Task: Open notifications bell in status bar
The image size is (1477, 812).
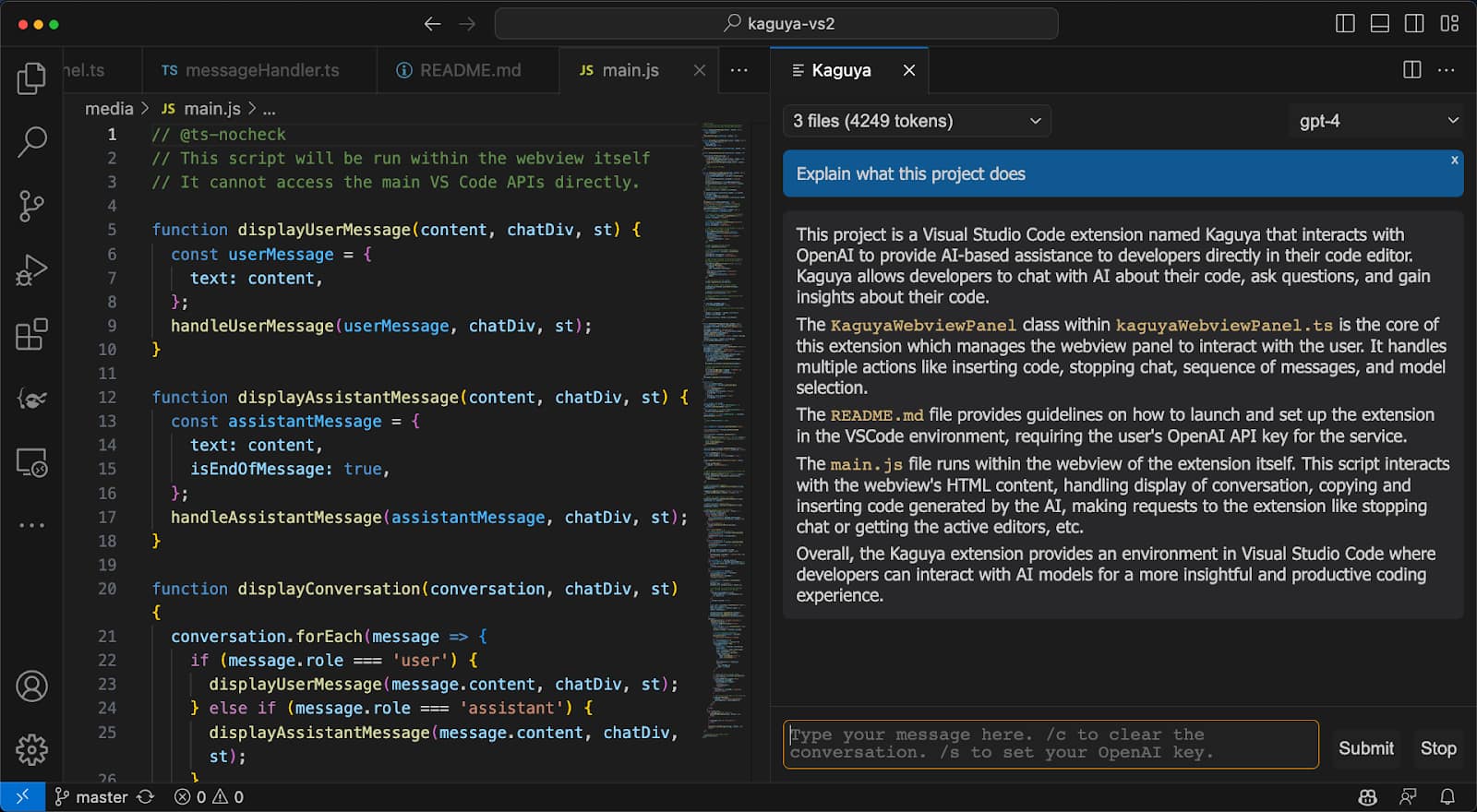Action: click(1447, 797)
